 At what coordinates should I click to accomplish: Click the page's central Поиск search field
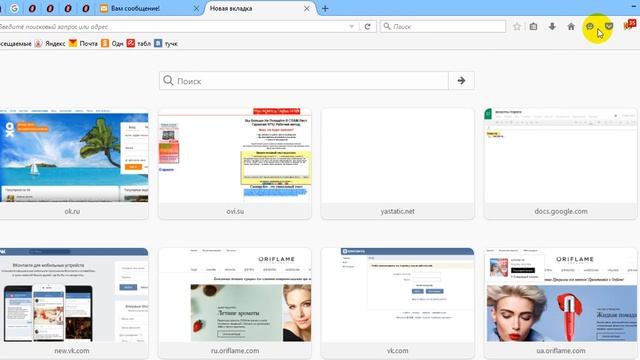(x=304, y=81)
